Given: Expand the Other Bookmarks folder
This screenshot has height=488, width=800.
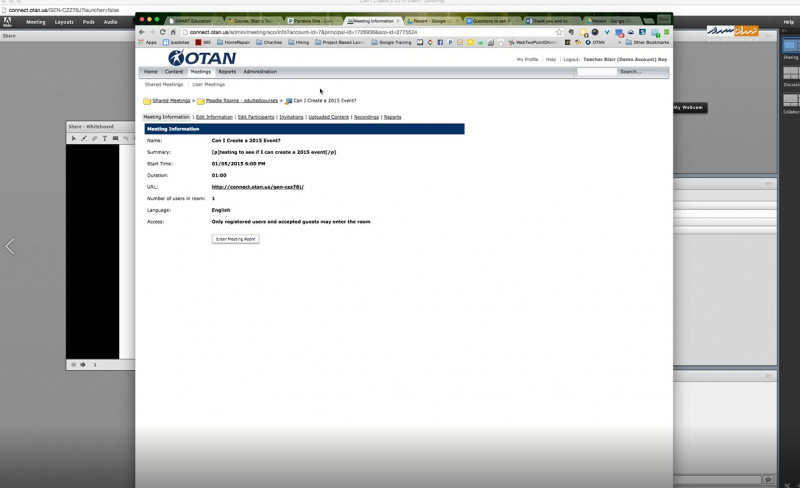Looking at the screenshot, I should click(x=650, y=43).
